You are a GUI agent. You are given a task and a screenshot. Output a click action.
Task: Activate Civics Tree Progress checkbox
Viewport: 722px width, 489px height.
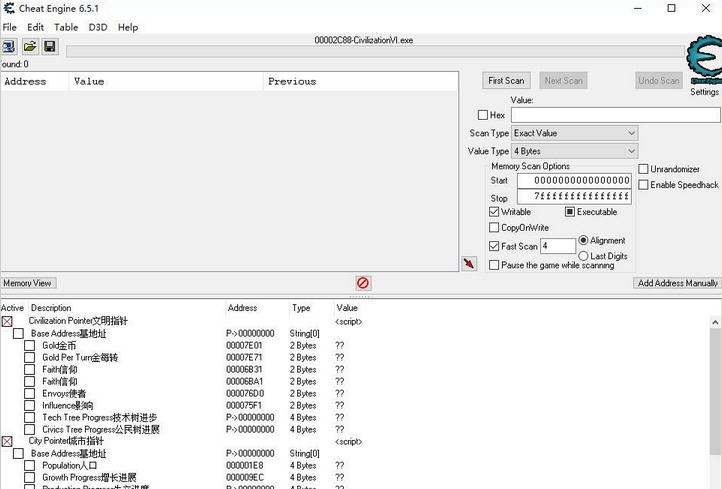pyautogui.click(x=29, y=429)
